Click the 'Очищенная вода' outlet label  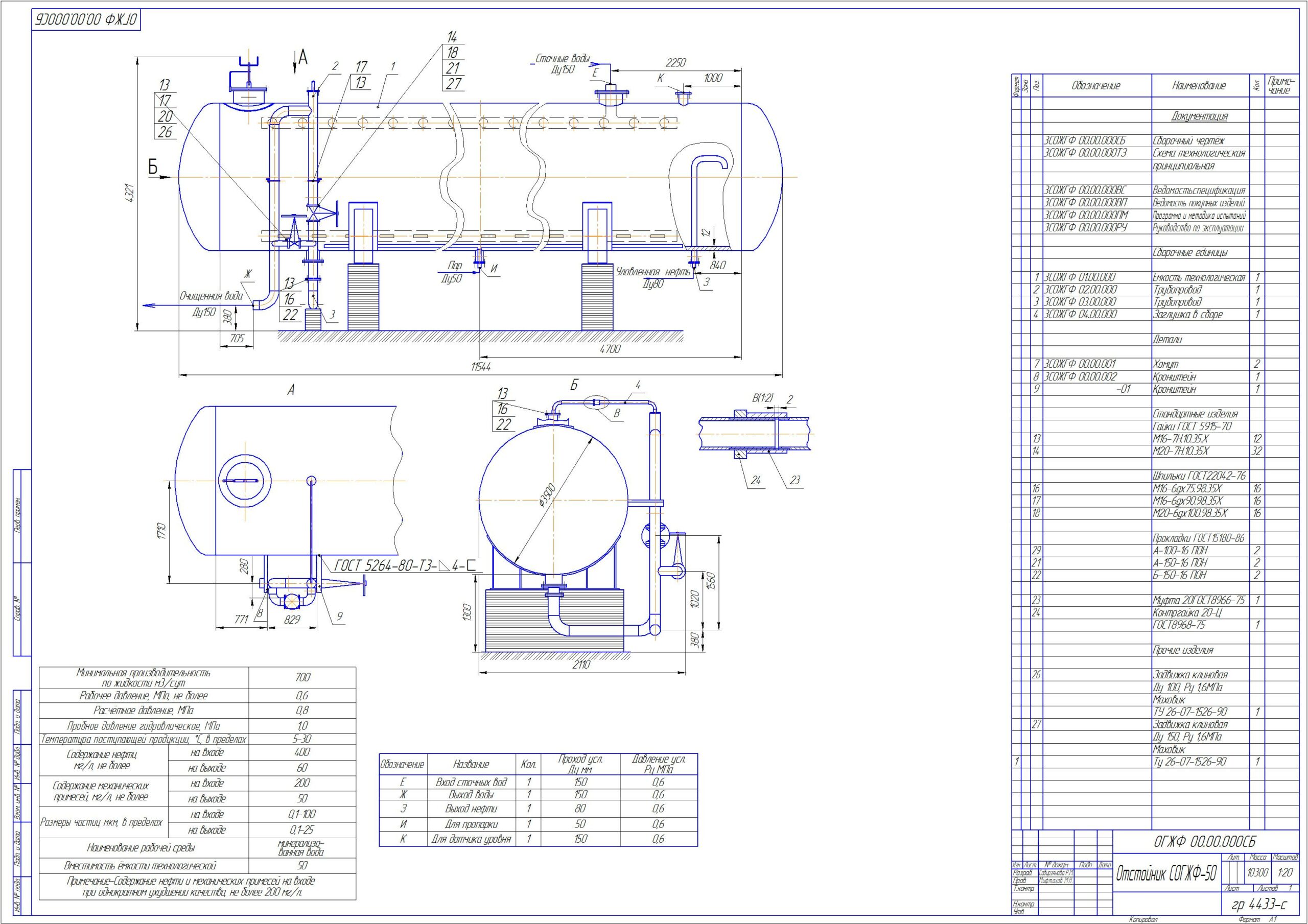[212, 296]
